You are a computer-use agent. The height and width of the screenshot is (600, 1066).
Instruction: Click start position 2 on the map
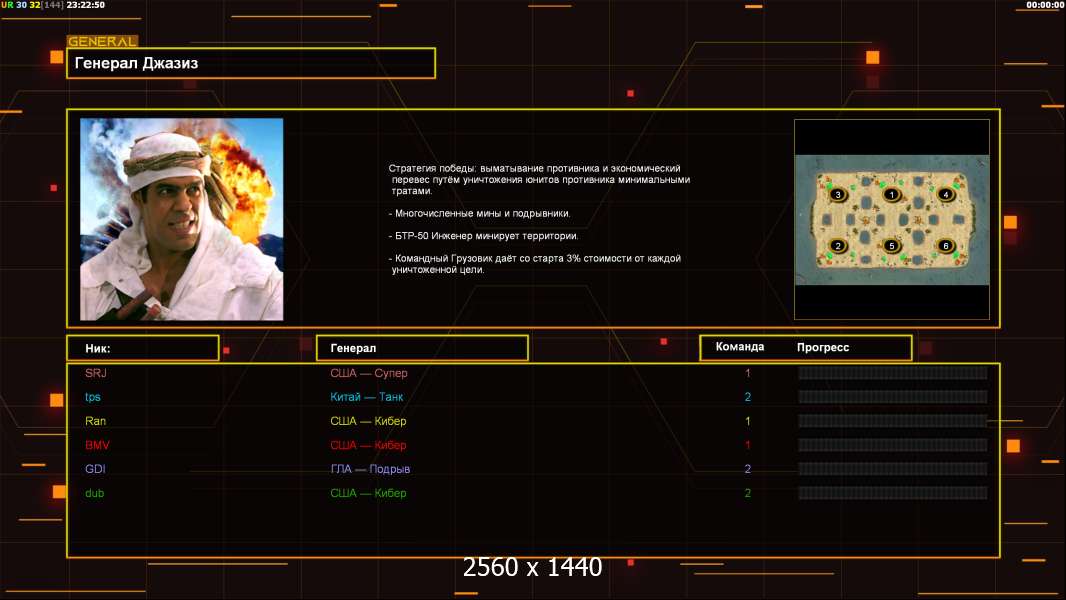(x=838, y=245)
